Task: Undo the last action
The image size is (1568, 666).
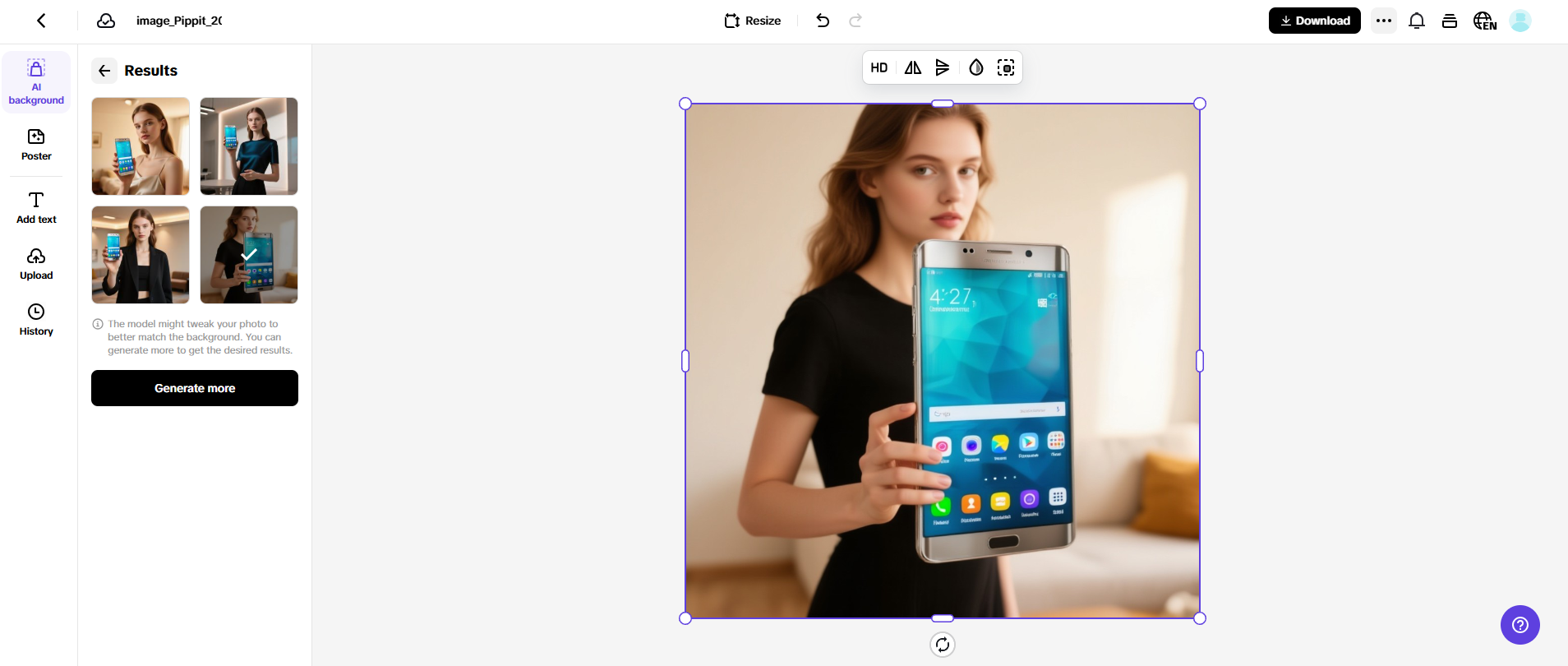Action: click(x=823, y=21)
